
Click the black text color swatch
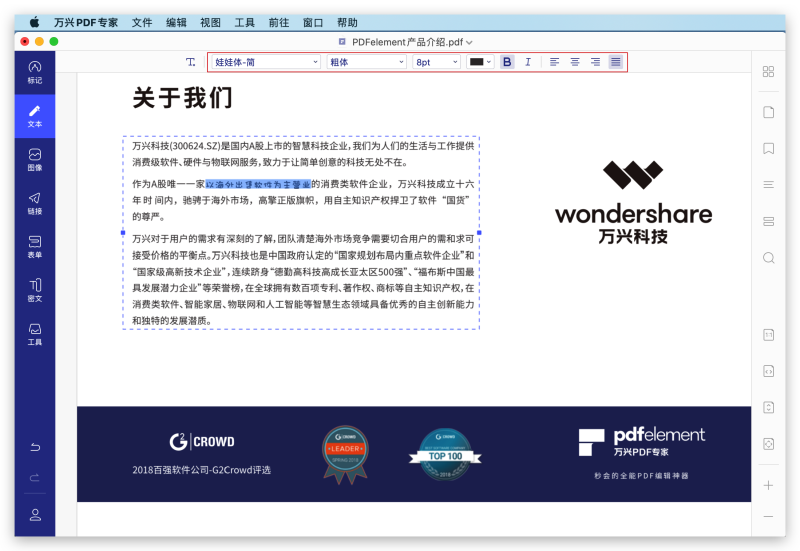pyautogui.click(x=477, y=62)
